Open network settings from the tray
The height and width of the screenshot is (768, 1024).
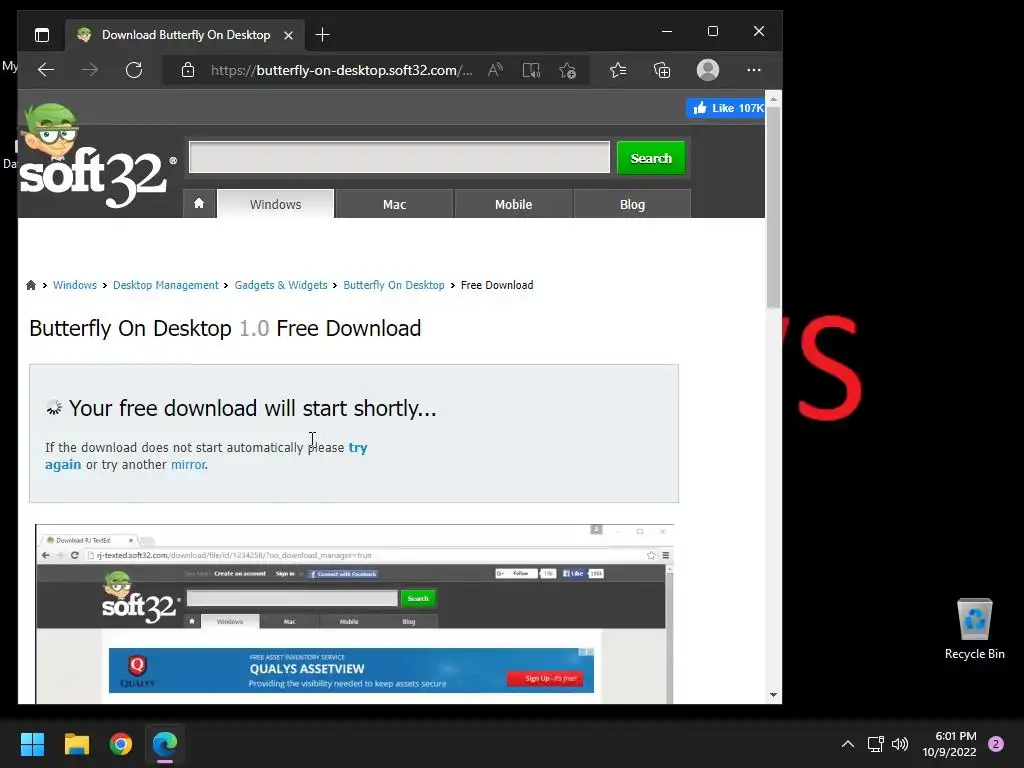[x=875, y=744]
